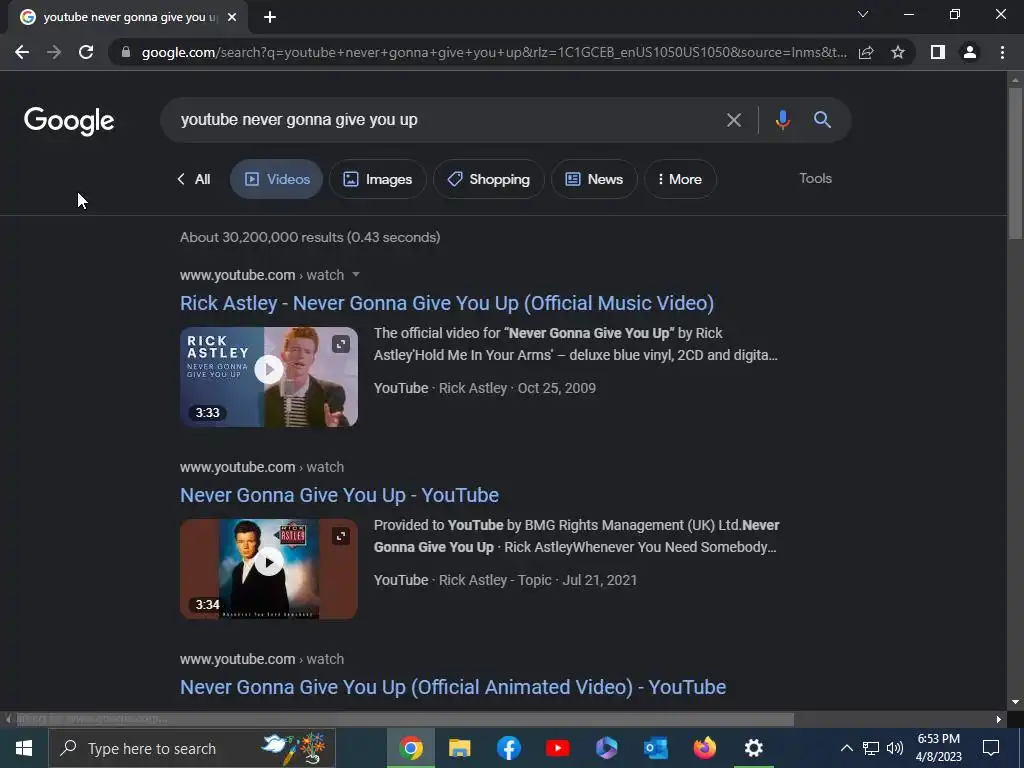Select the Videos filter tab

point(276,179)
